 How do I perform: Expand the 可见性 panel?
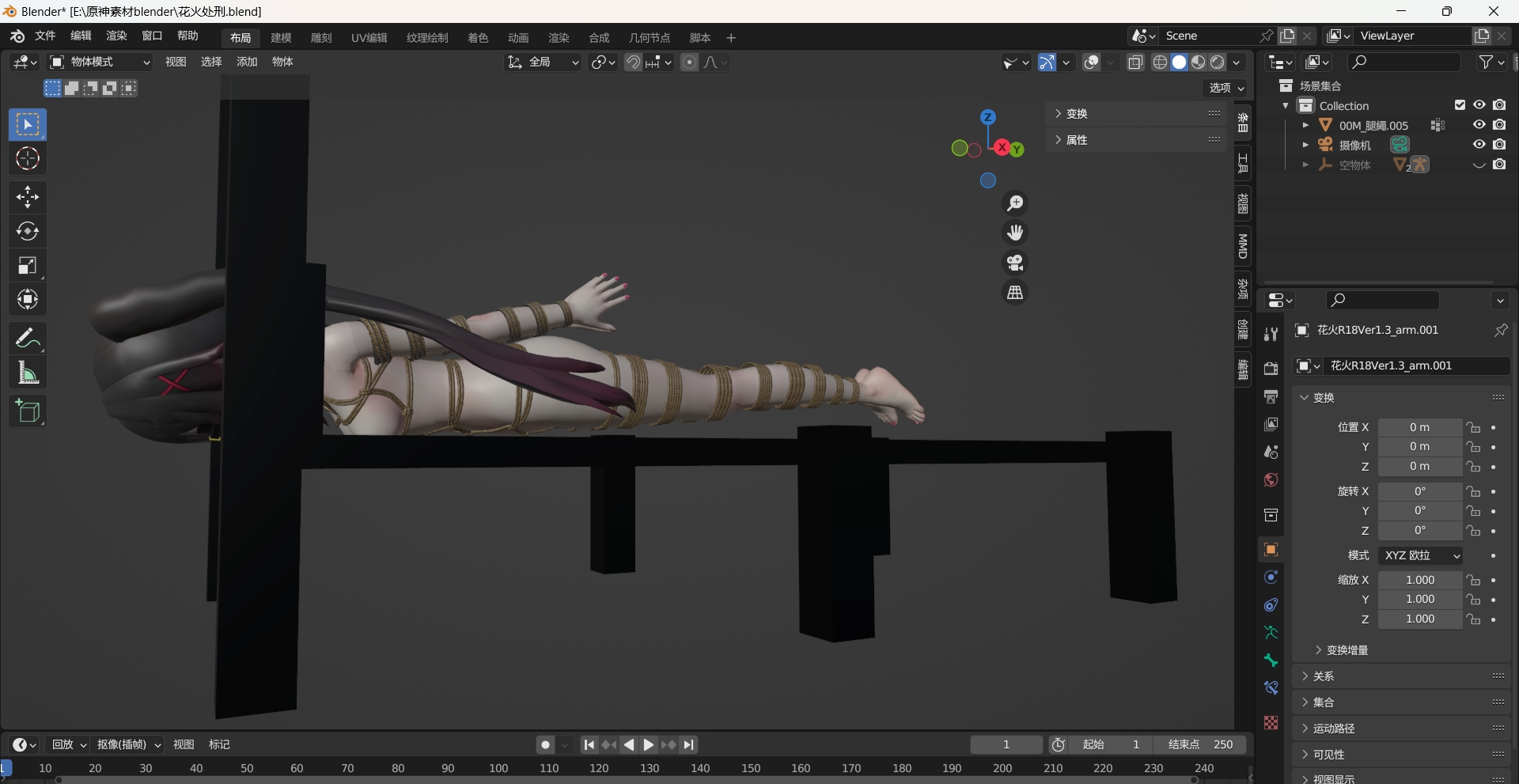point(1402,755)
